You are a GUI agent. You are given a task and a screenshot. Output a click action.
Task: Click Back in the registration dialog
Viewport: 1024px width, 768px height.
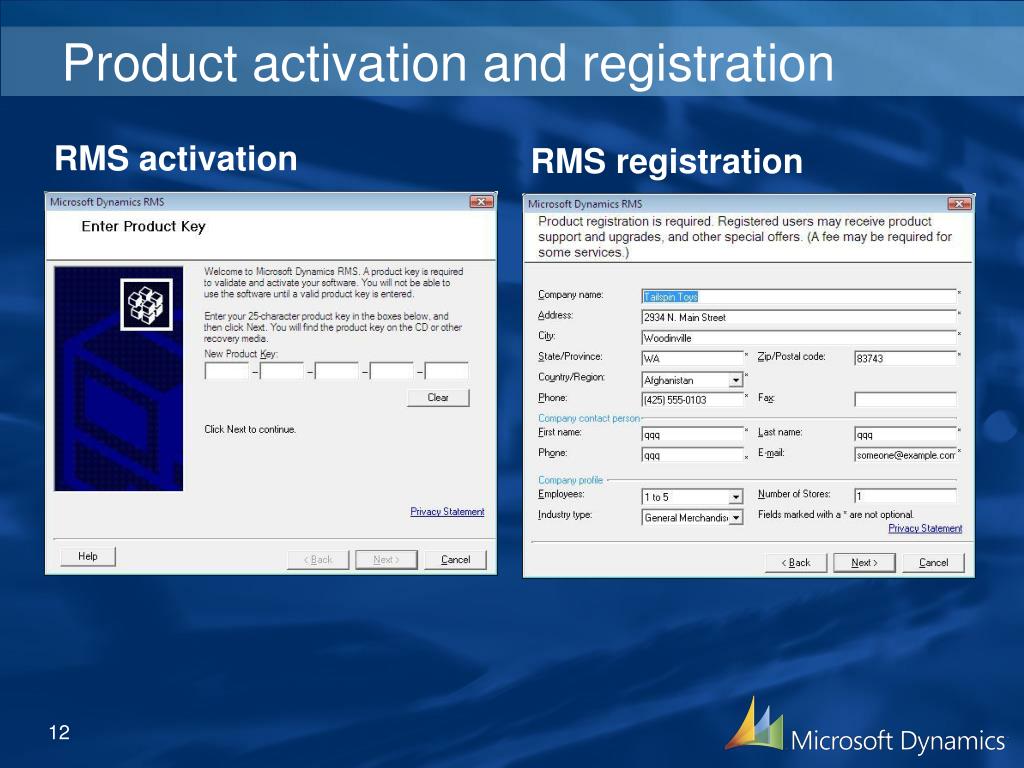pyautogui.click(x=796, y=563)
